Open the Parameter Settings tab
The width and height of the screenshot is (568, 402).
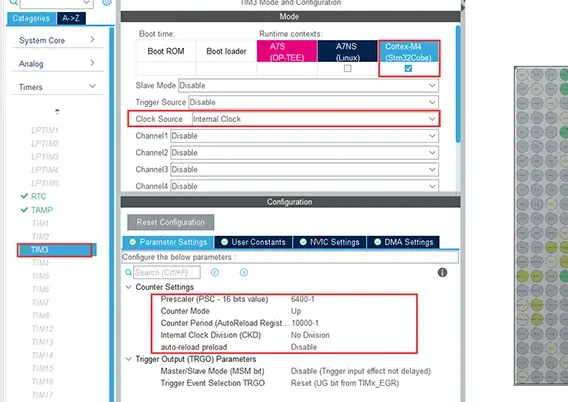[x=168, y=242]
